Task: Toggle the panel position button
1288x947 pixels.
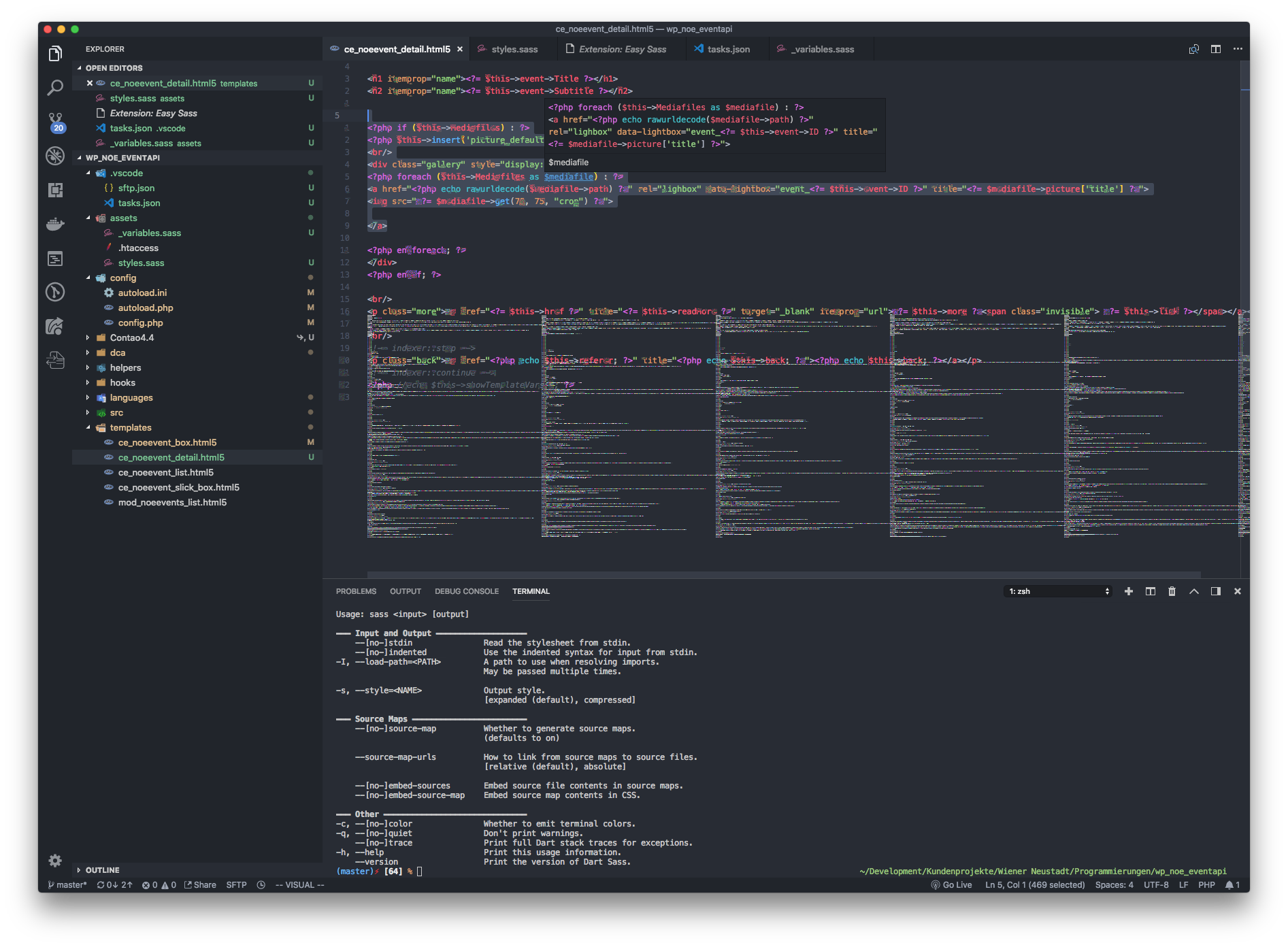Action: click(x=1216, y=591)
